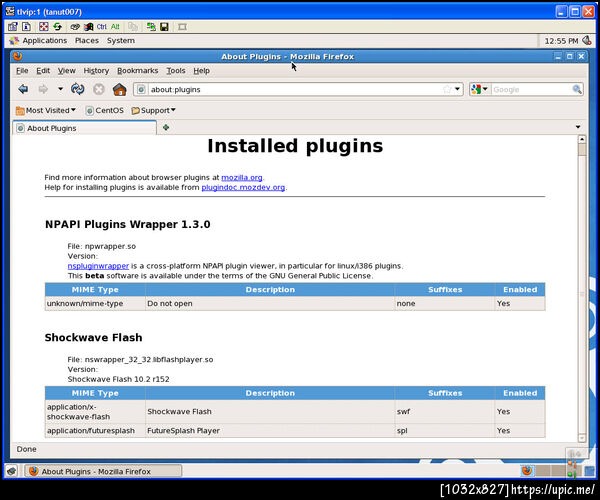The width and height of the screenshot is (600, 500).
Task: Start new VNC connection icon
Action: 151,27
